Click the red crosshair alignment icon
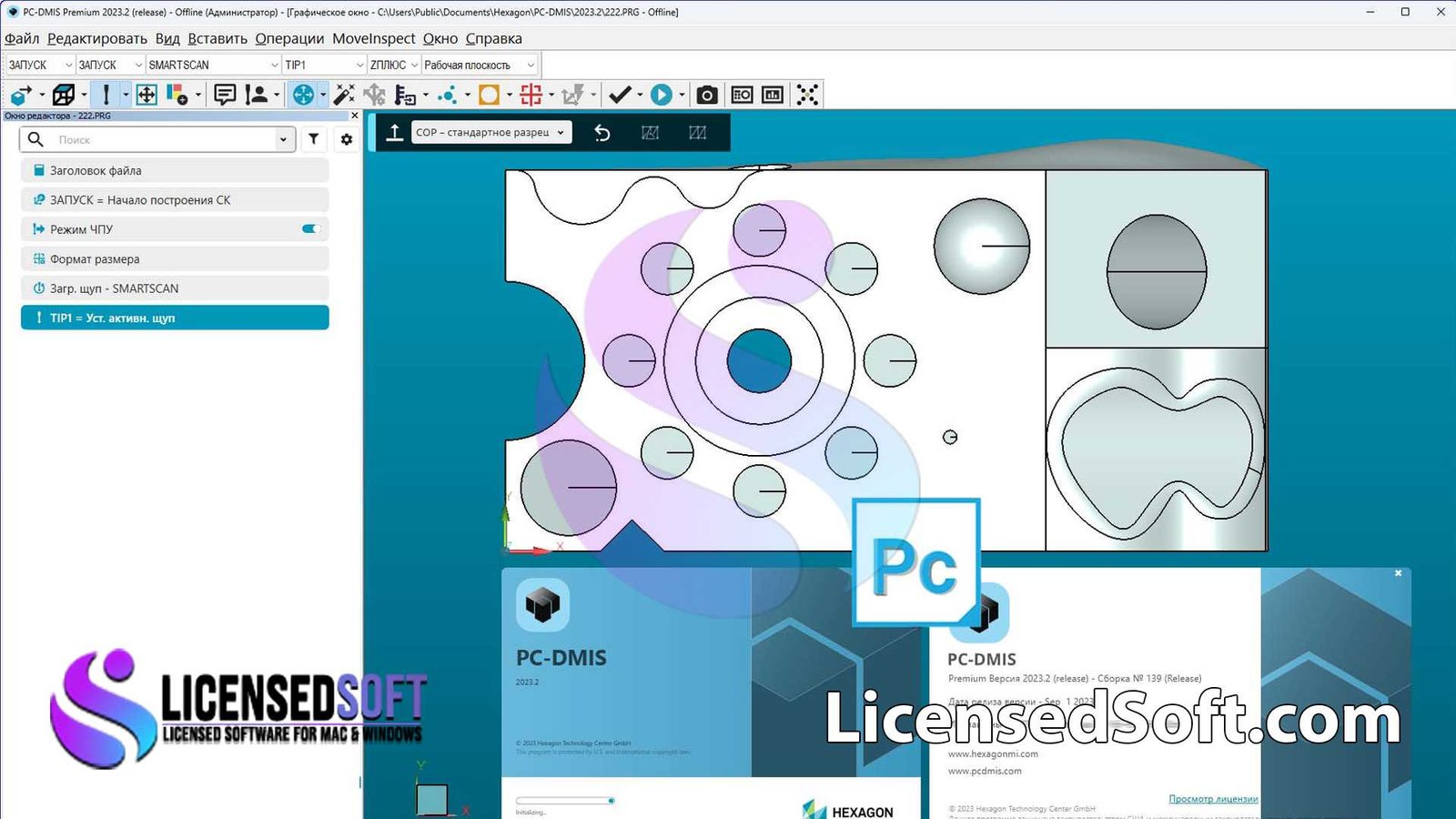1456x819 pixels. tap(531, 95)
